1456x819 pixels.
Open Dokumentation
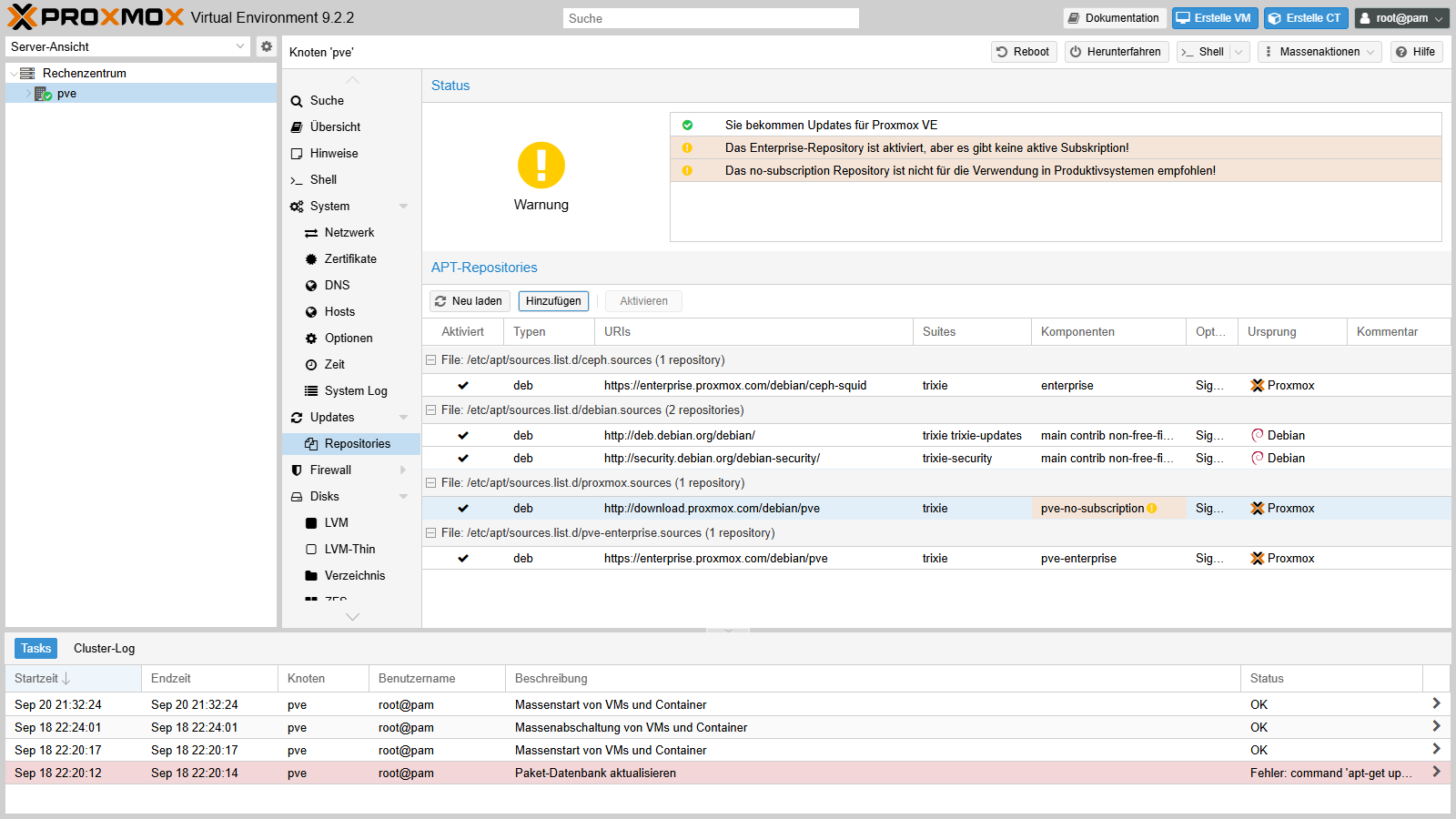[1114, 18]
